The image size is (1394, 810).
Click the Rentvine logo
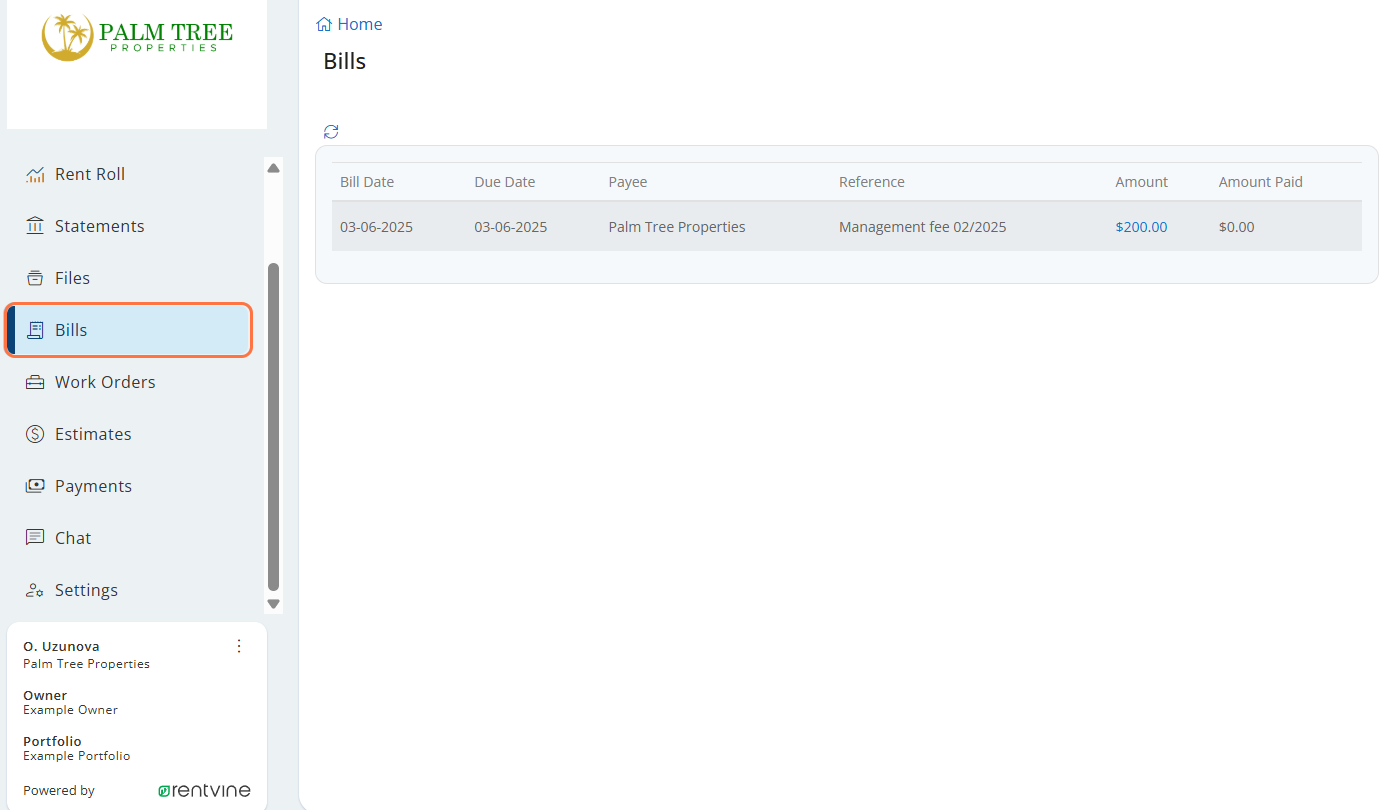(205, 790)
